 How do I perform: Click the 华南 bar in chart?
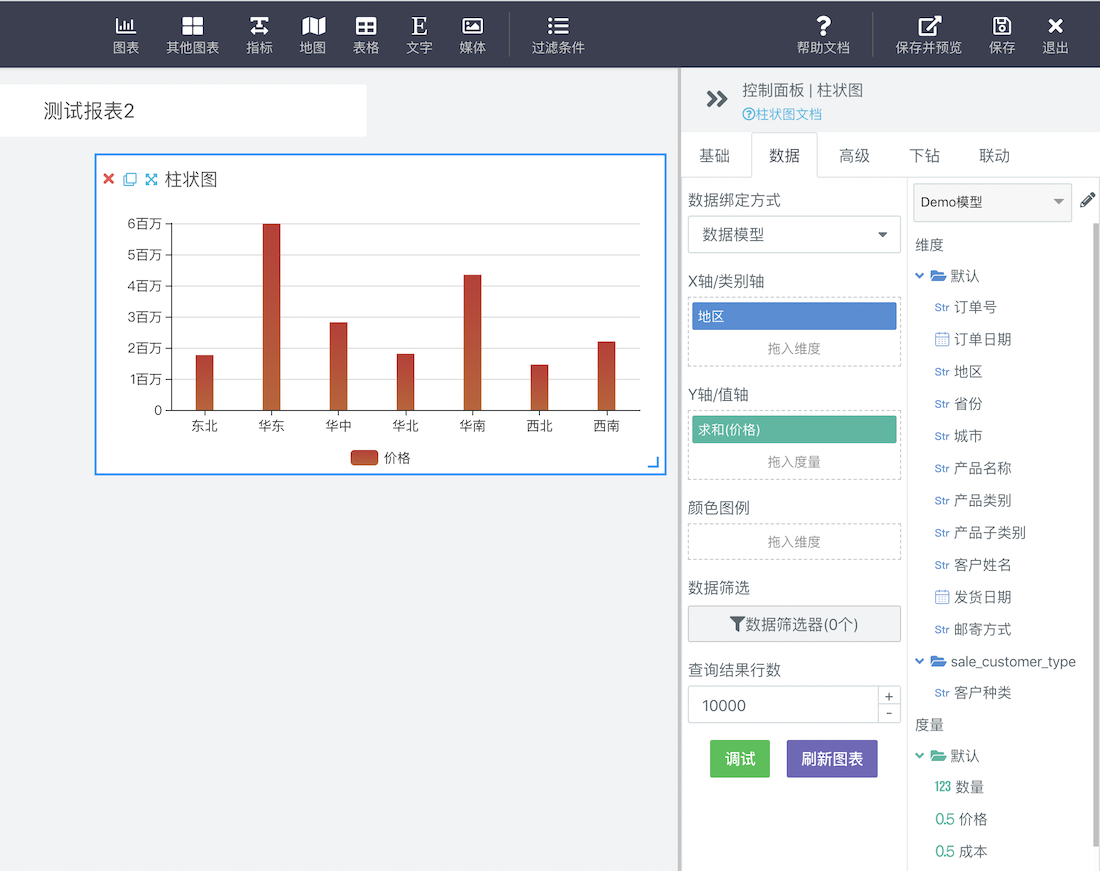pyautogui.click(x=472, y=342)
